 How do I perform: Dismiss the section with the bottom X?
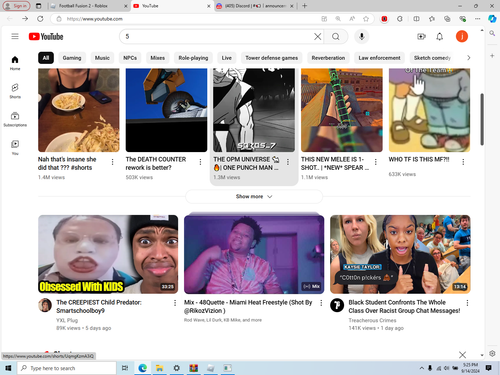(x=462, y=355)
